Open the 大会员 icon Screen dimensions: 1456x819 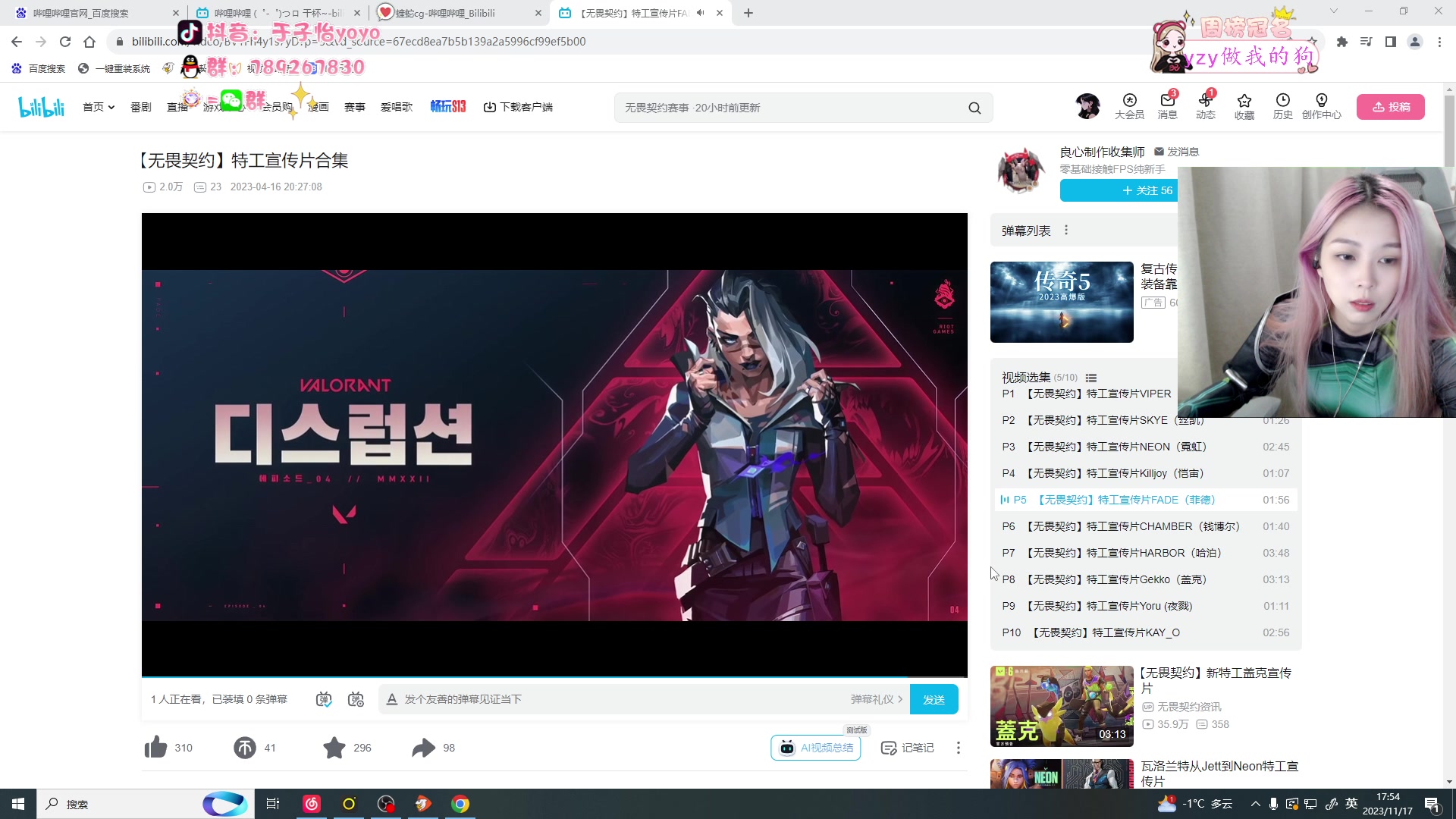[x=1129, y=106]
